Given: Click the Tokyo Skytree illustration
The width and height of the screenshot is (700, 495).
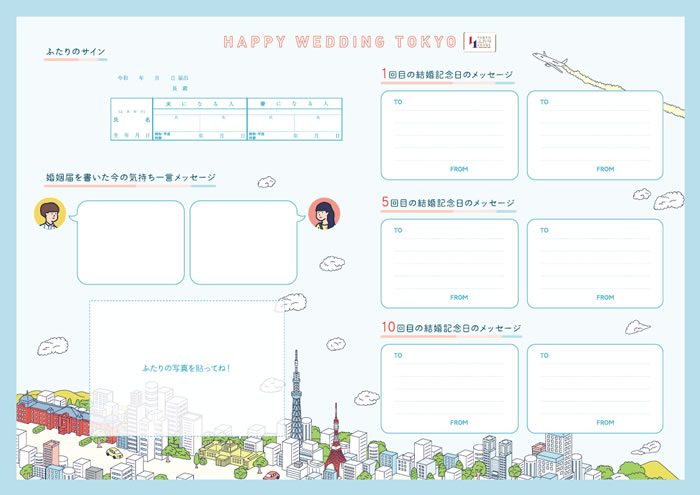Looking at the screenshot, I should pos(296,400).
